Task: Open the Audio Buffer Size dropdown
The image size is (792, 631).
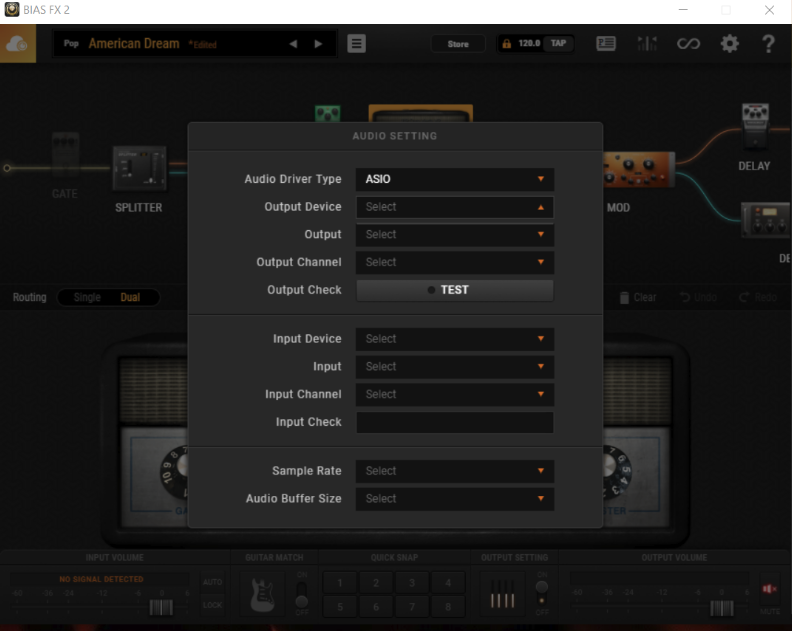Action: point(455,499)
